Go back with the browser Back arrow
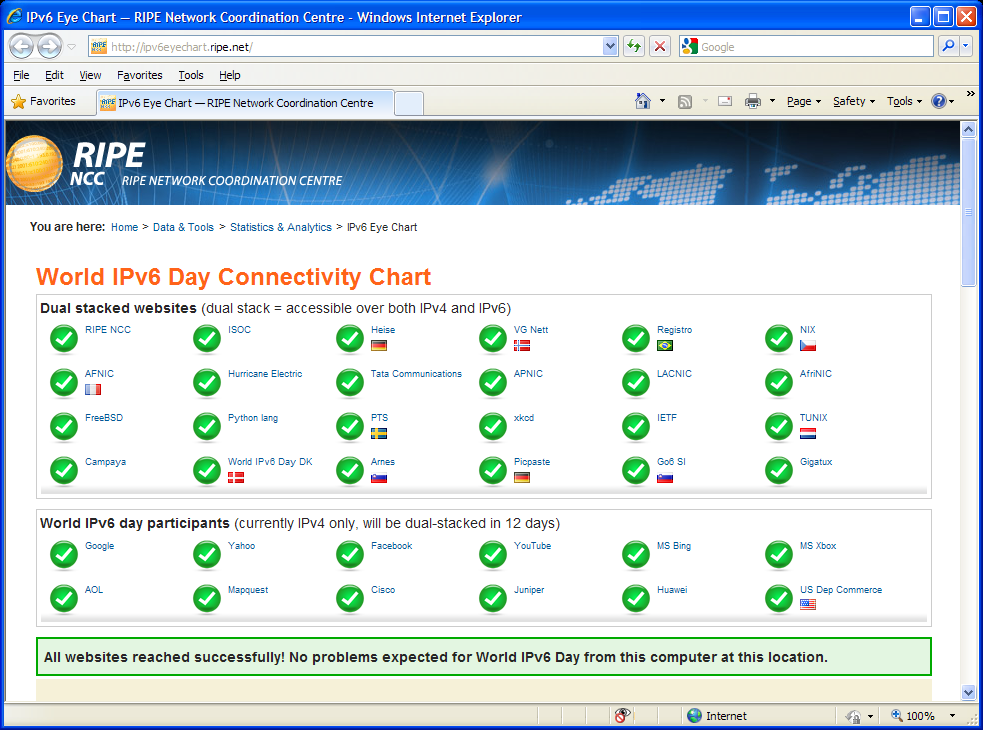Image resolution: width=983 pixels, height=730 pixels. pos(21,46)
